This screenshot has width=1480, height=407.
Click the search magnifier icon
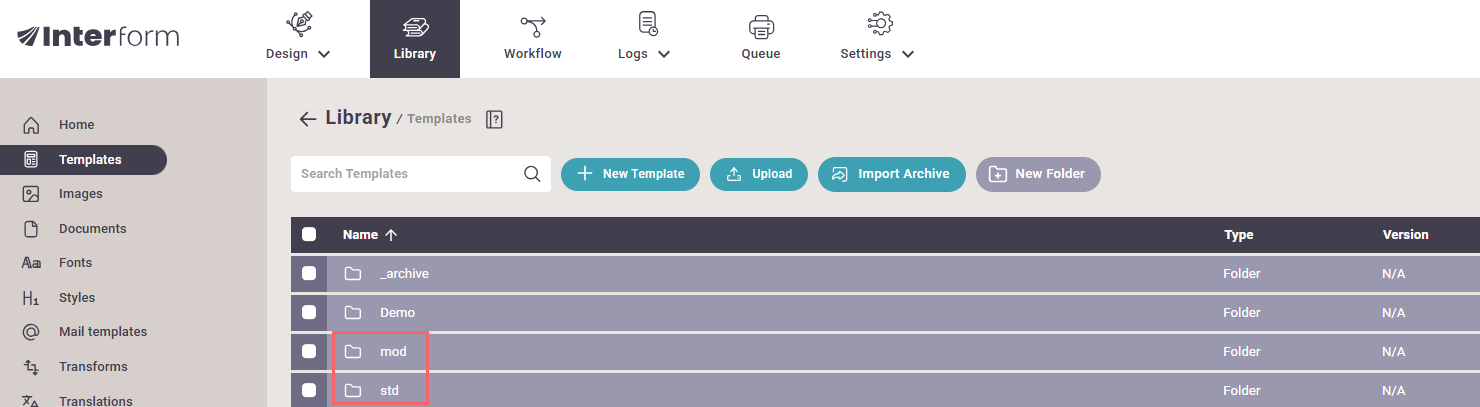click(532, 174)
